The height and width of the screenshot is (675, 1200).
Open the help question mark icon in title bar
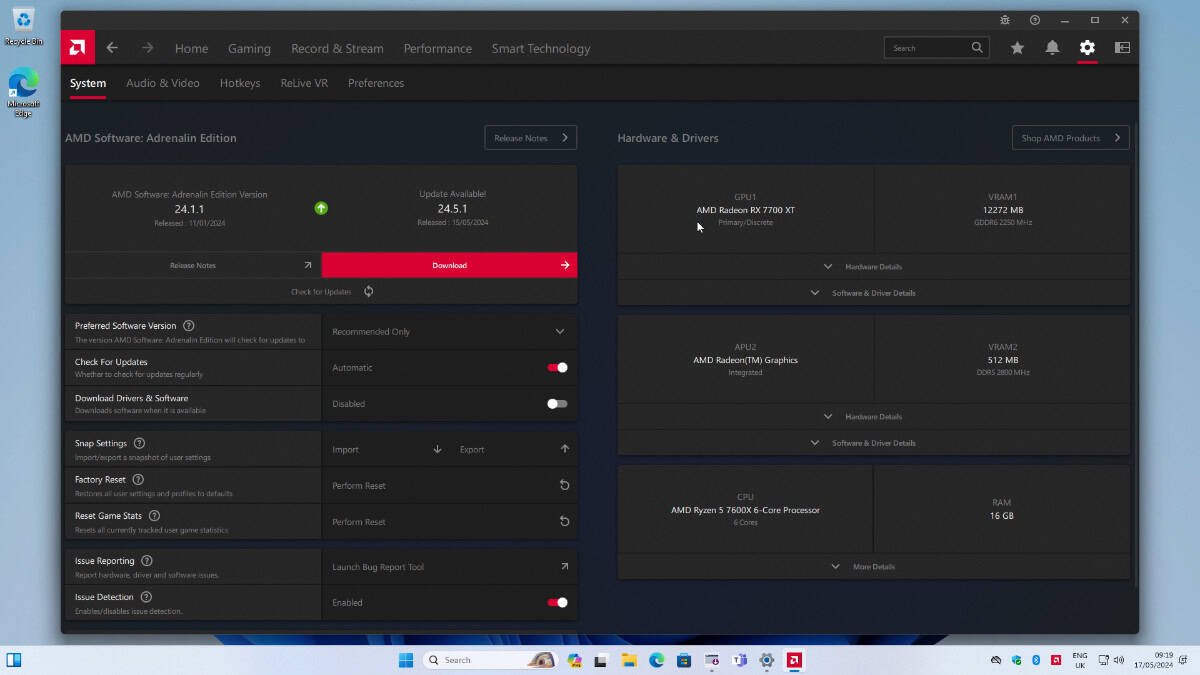[1035, 20]
